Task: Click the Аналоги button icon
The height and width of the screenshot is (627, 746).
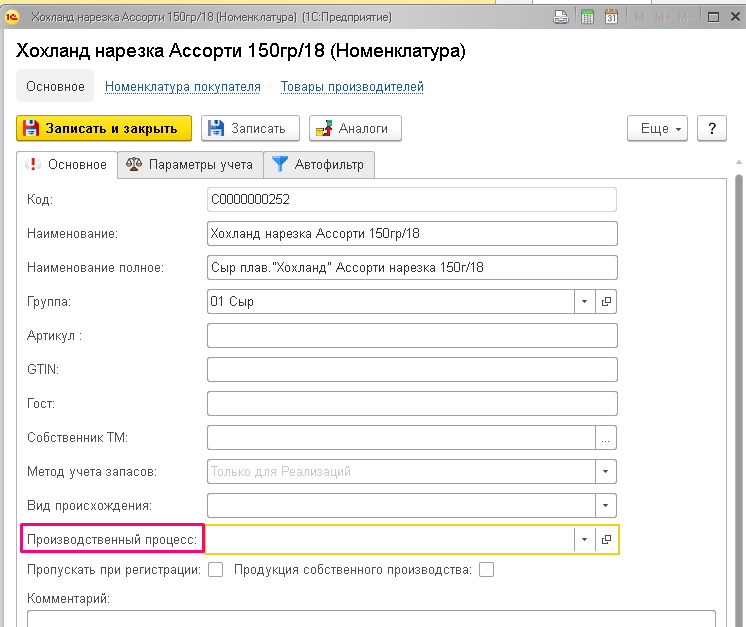Action: click(324, 128)
